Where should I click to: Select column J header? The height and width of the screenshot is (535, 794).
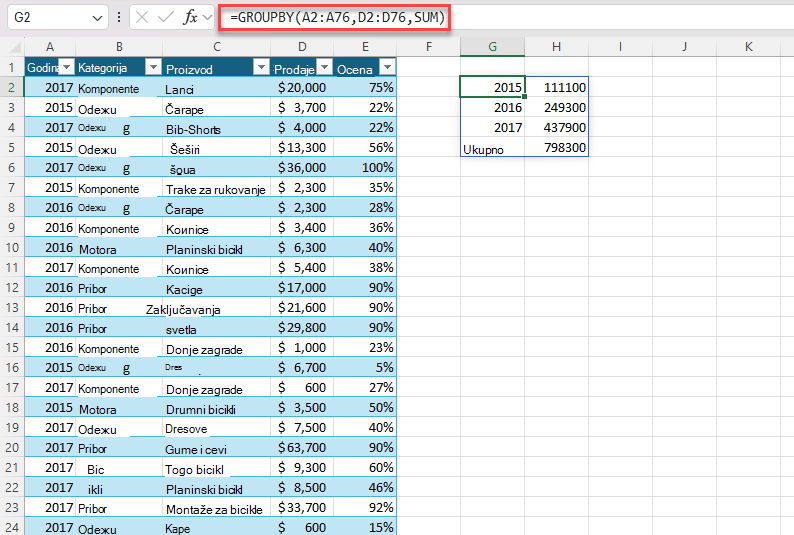(685, 47)
